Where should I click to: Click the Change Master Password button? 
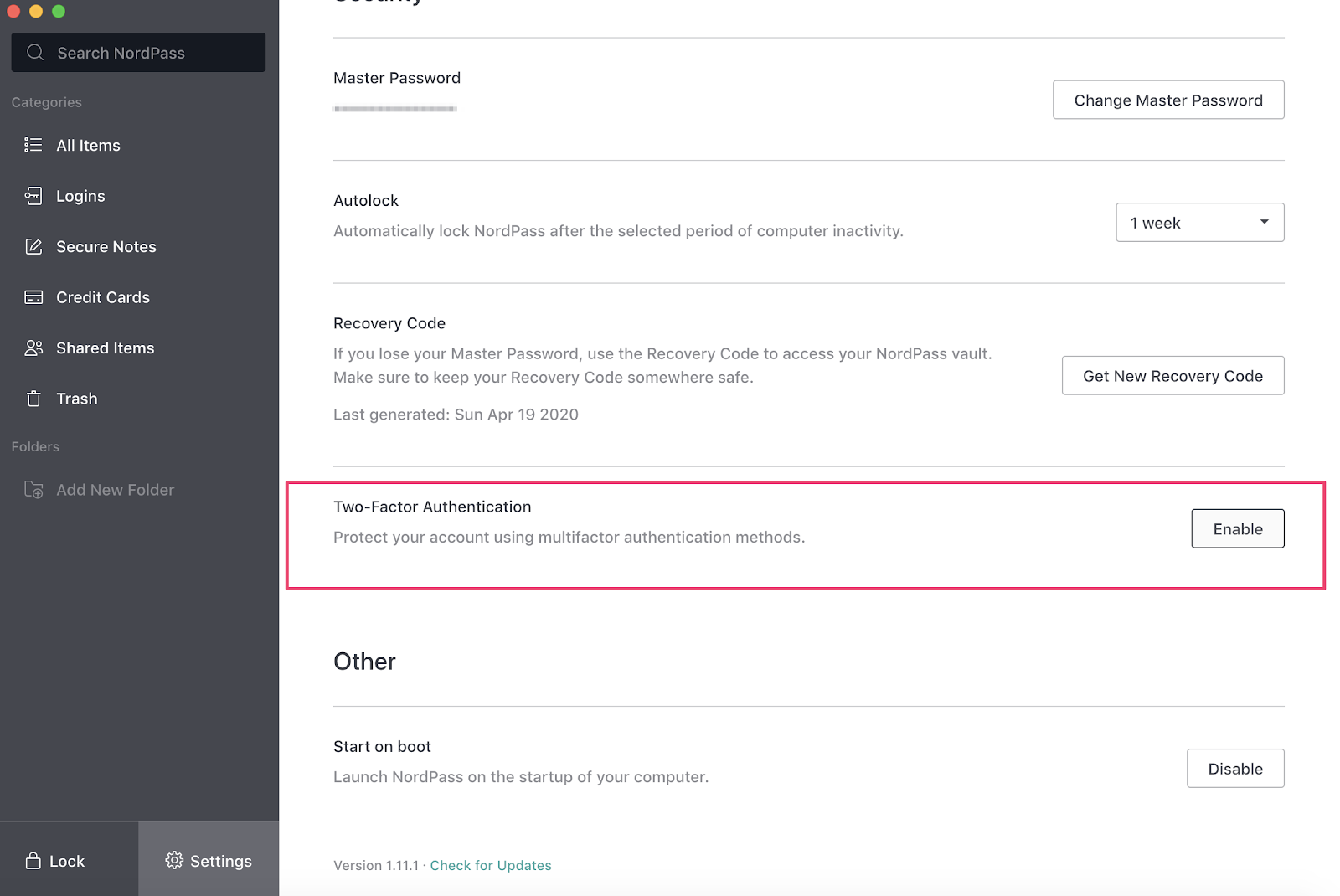tap(1168, 100)
